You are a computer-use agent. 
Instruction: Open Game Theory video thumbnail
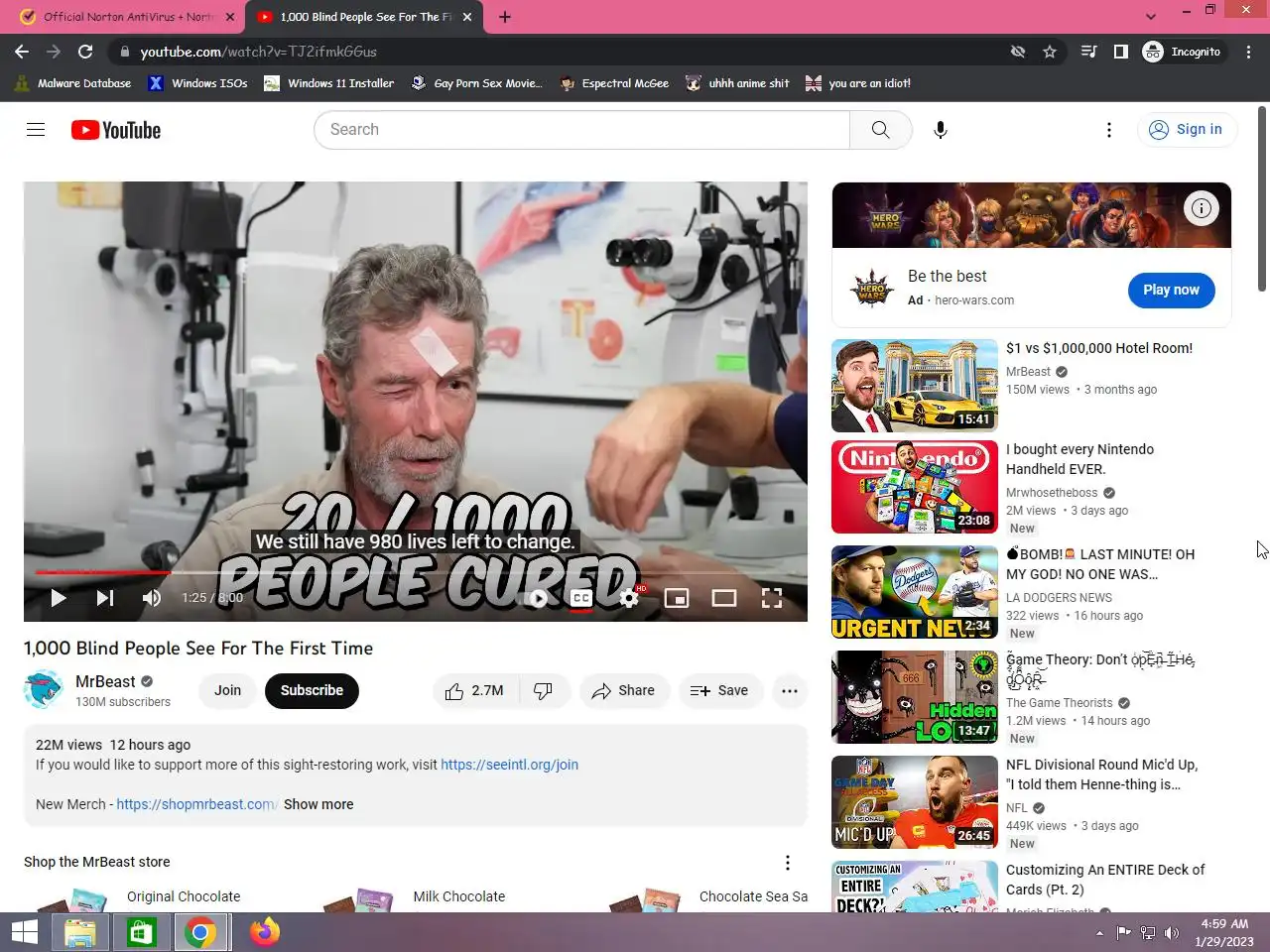tap(915, 697)
